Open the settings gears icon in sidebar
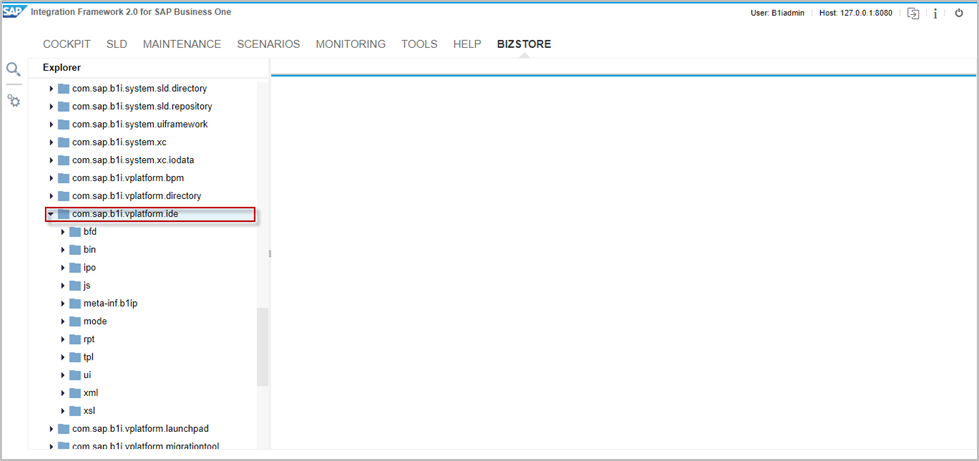This screenshot has width=979, height=461. (14, 101)
